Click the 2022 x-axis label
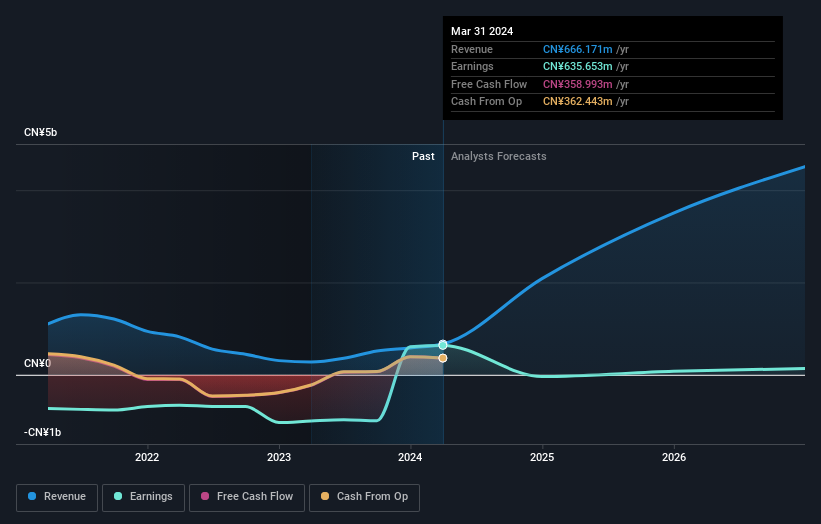 pos(147,458)
